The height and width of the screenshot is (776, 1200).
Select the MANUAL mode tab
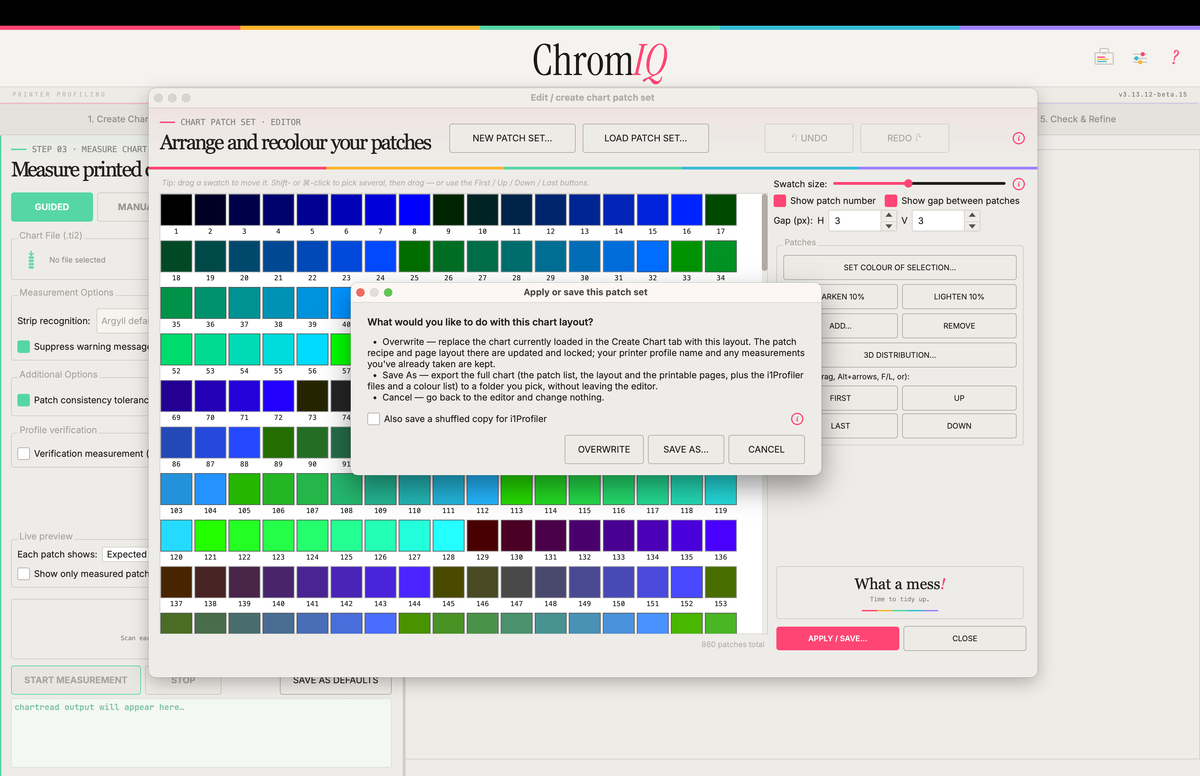[124, 207]
